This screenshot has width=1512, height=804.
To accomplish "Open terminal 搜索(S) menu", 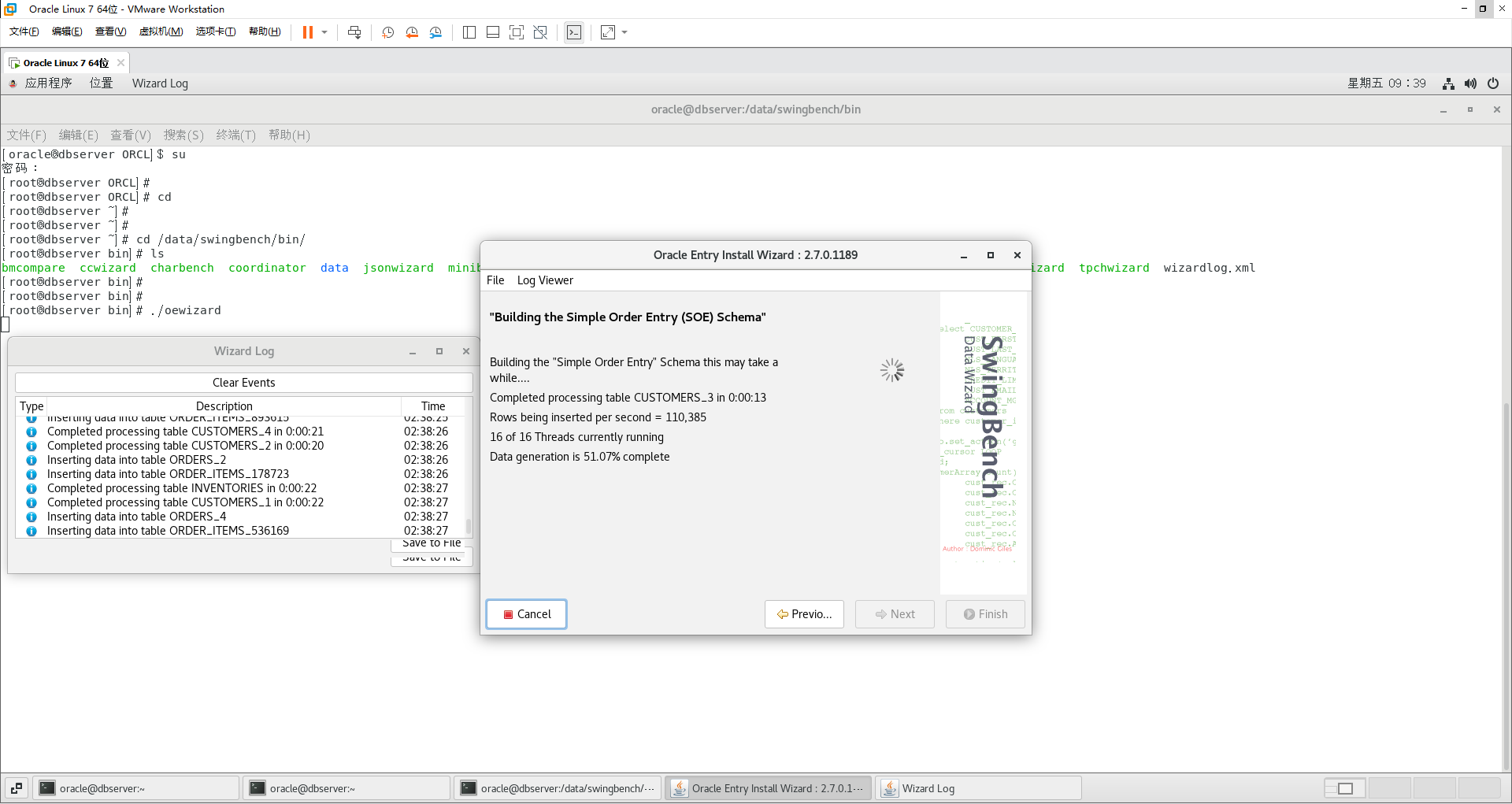I will coord(183,135).
